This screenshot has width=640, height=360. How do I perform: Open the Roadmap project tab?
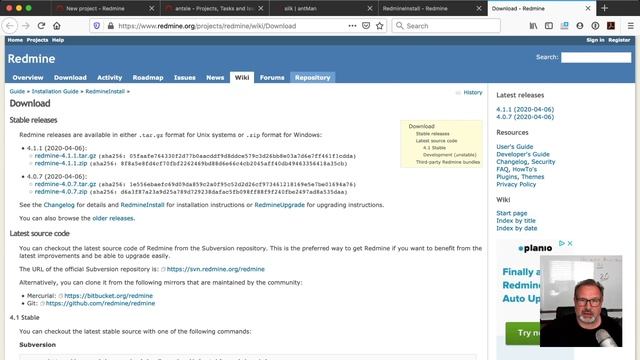pos(148,78)
